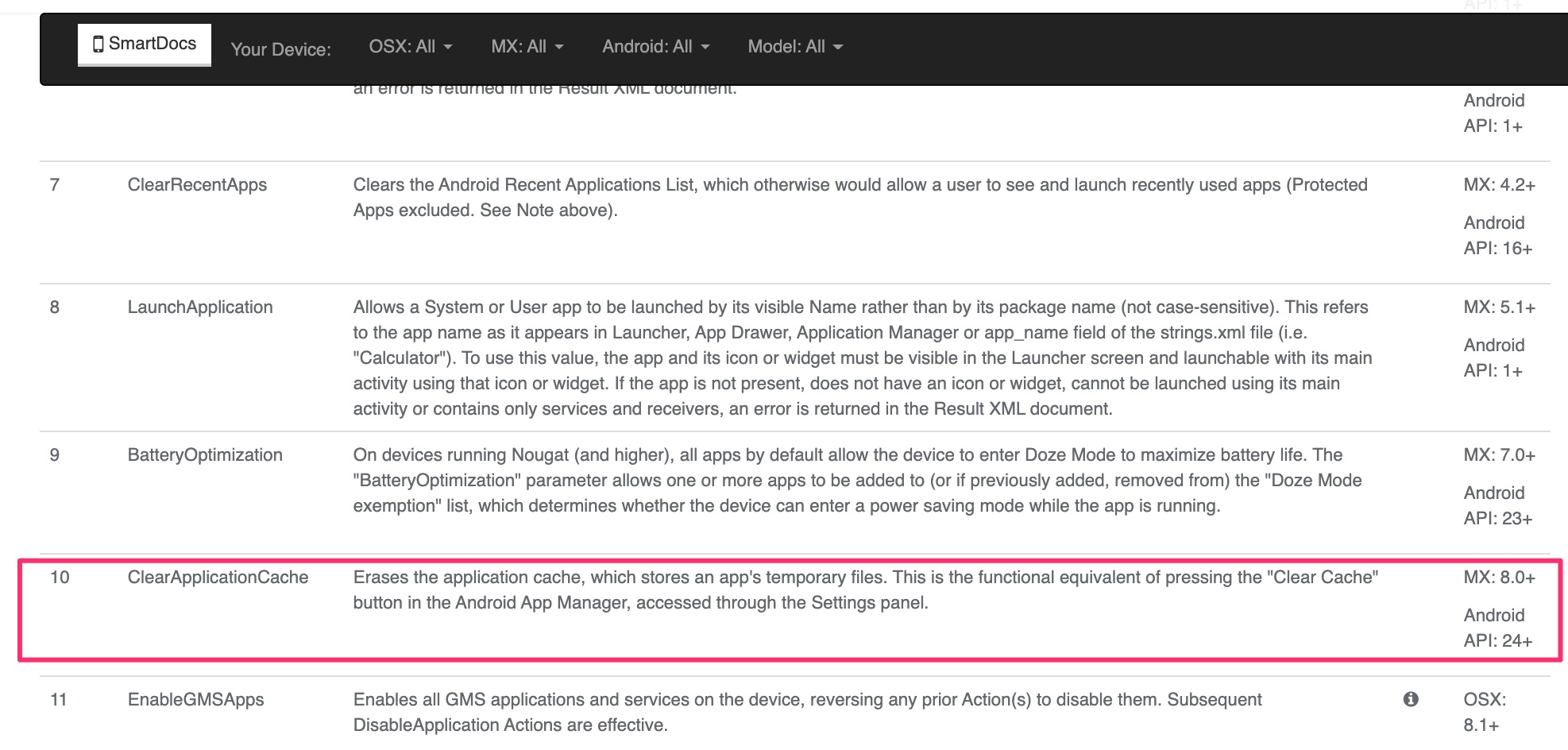Click the phone icon in the SmartDocs button

(x=98, y=44)
